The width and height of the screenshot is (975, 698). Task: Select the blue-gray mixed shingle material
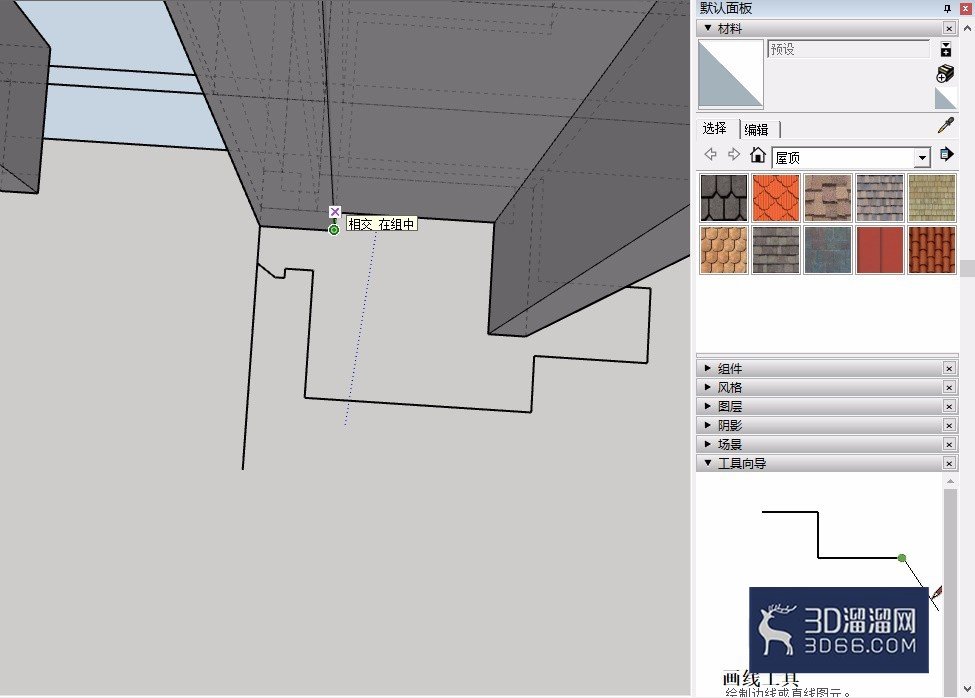tap(880, 198)
